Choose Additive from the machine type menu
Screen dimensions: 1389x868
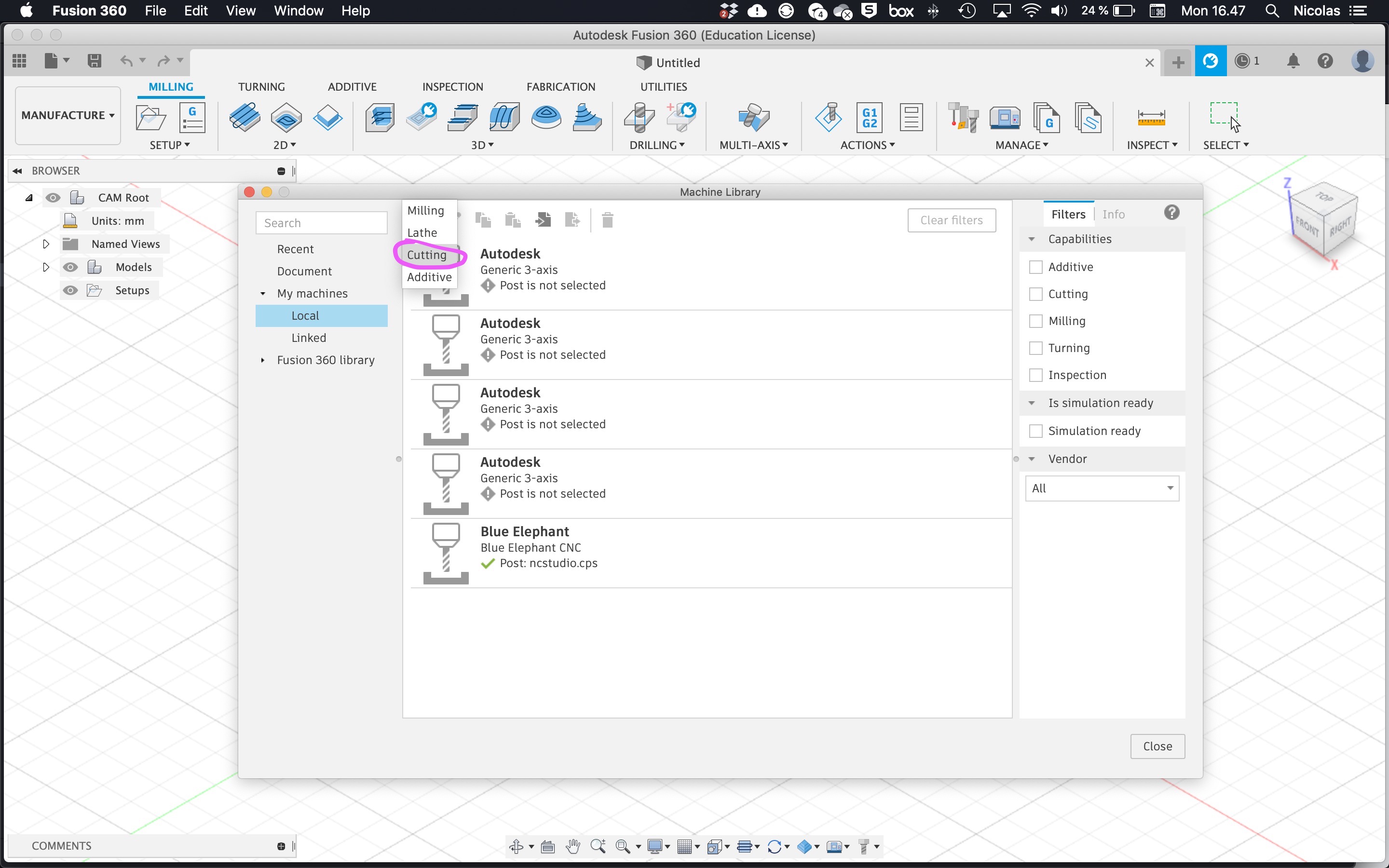(x=429, y=277)
